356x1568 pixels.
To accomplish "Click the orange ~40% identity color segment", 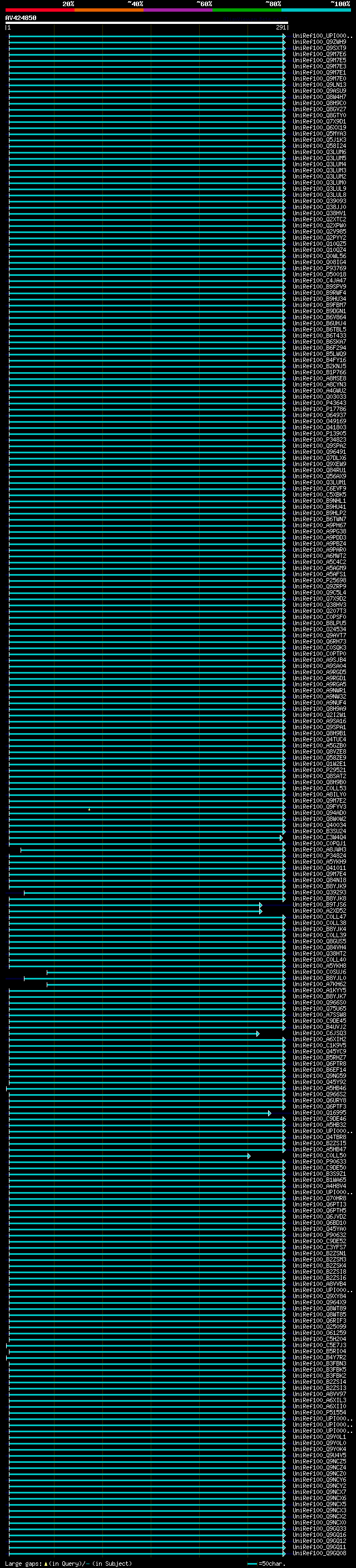I will [109, 10].
